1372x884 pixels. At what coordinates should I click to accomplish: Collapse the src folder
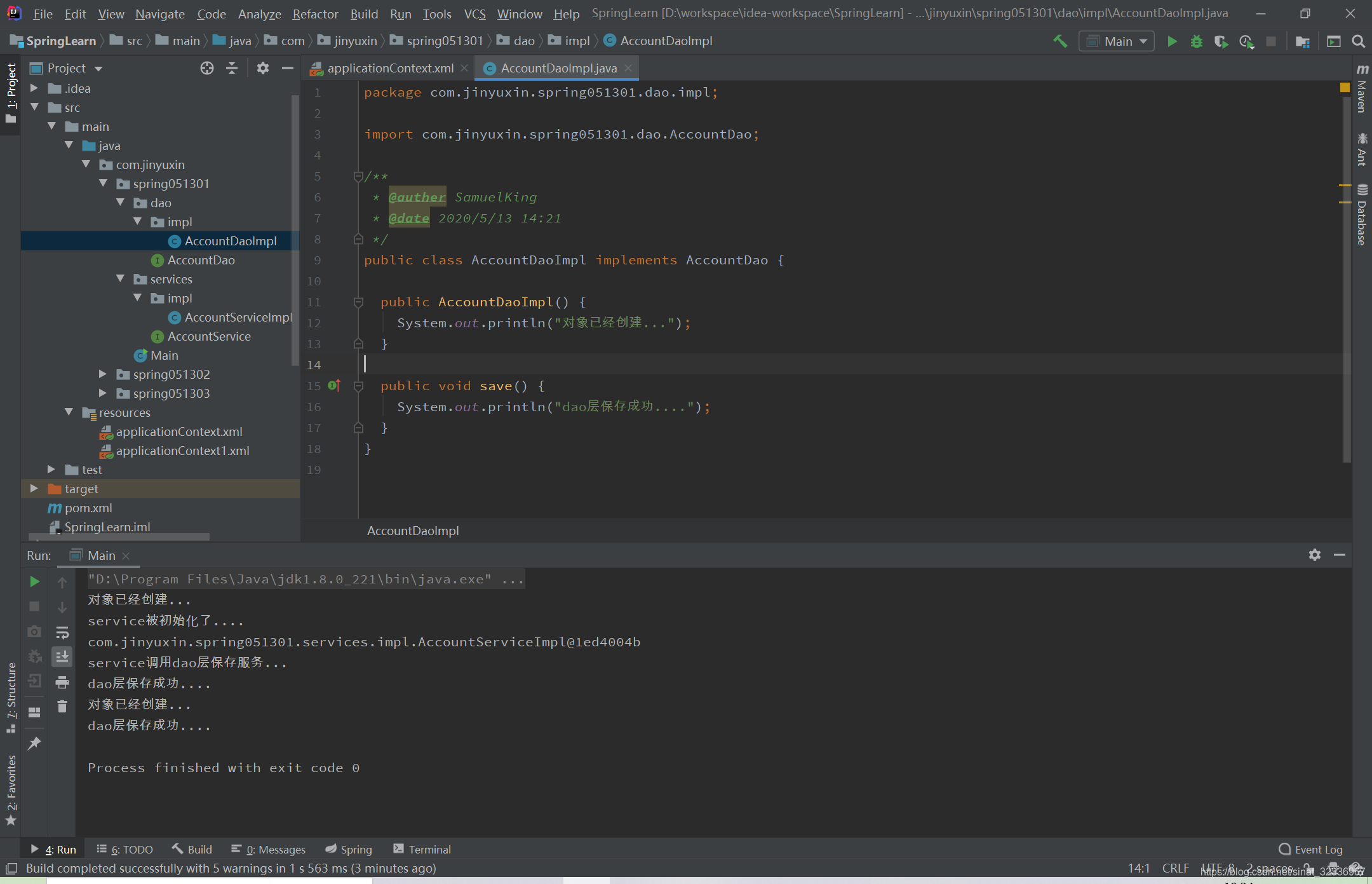pos(34,107)
